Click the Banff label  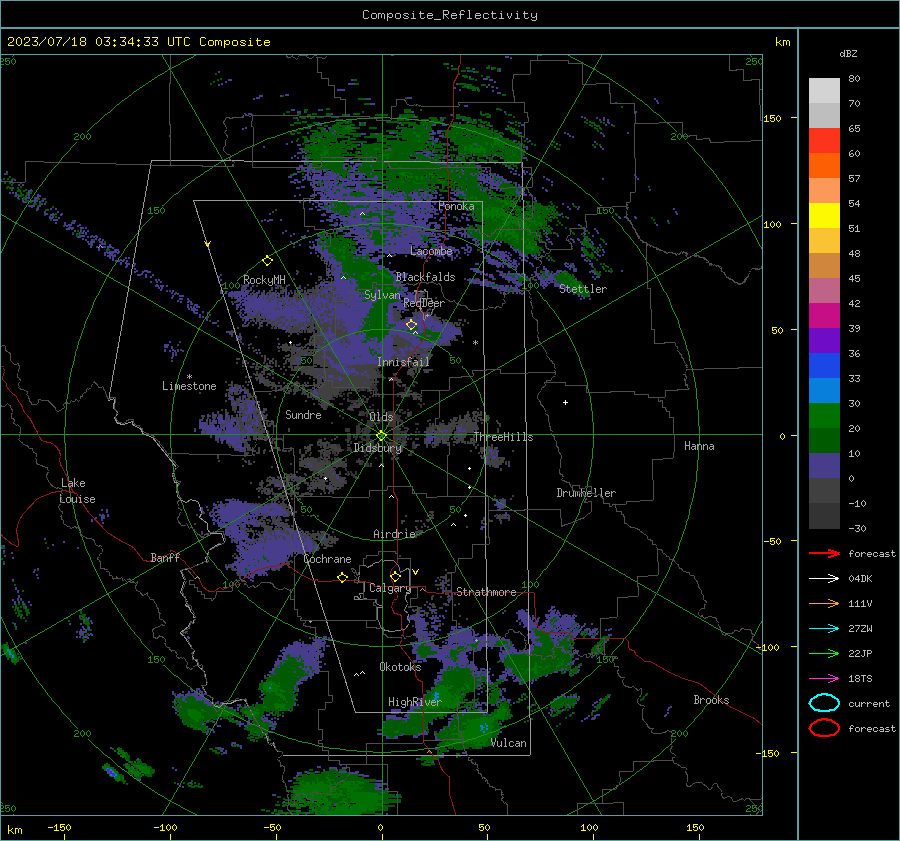[165, 558]
